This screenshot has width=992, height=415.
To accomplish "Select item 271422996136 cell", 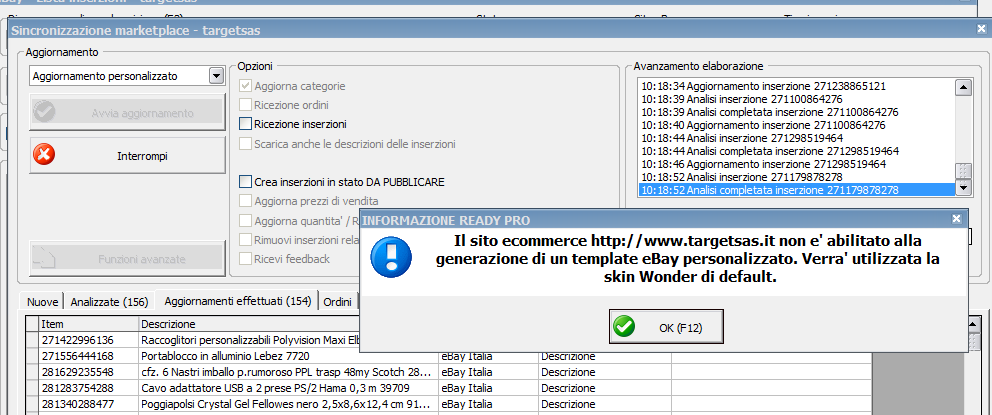I will point(89,340).
